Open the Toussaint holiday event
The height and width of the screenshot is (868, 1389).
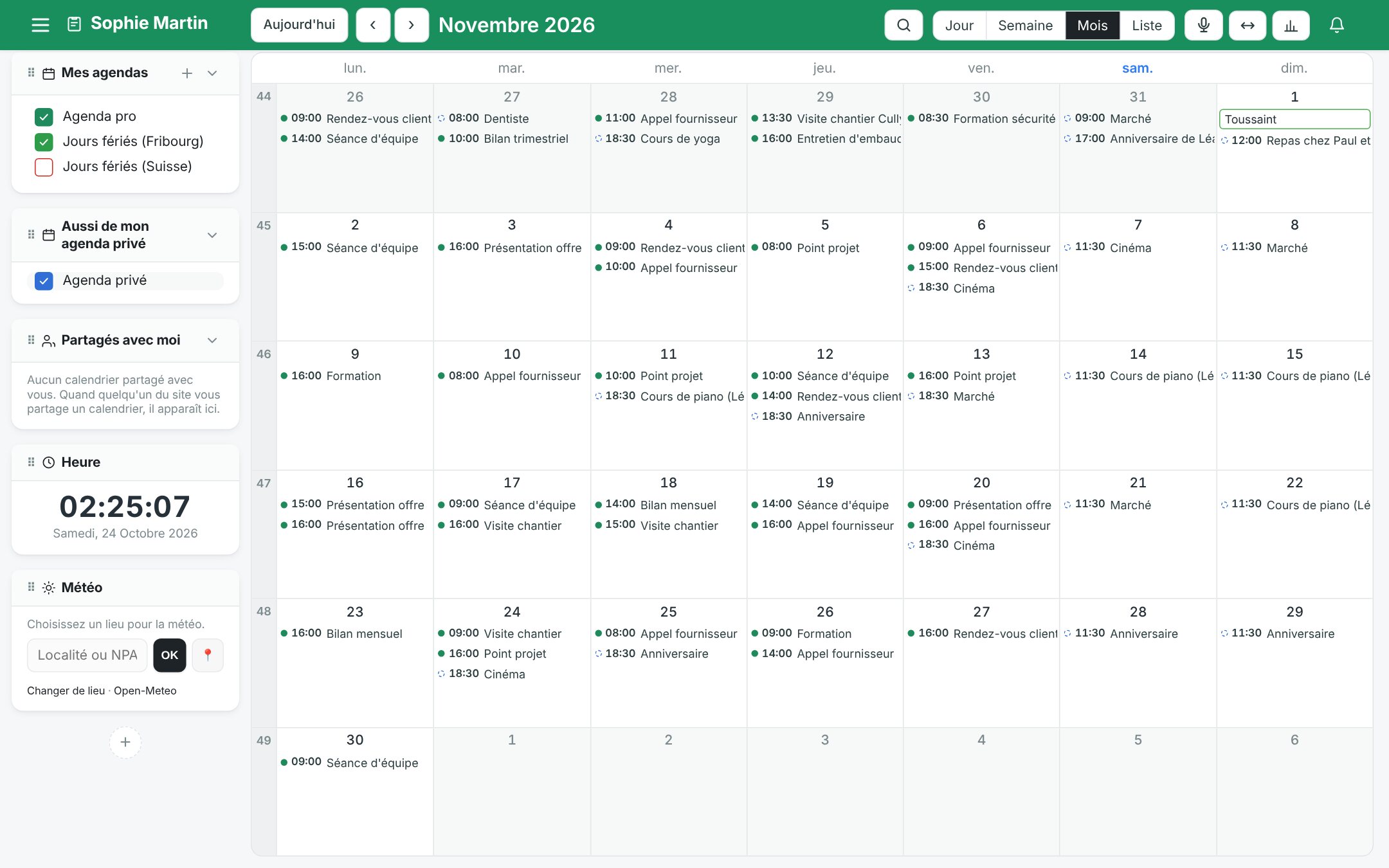pos(1294,119)
